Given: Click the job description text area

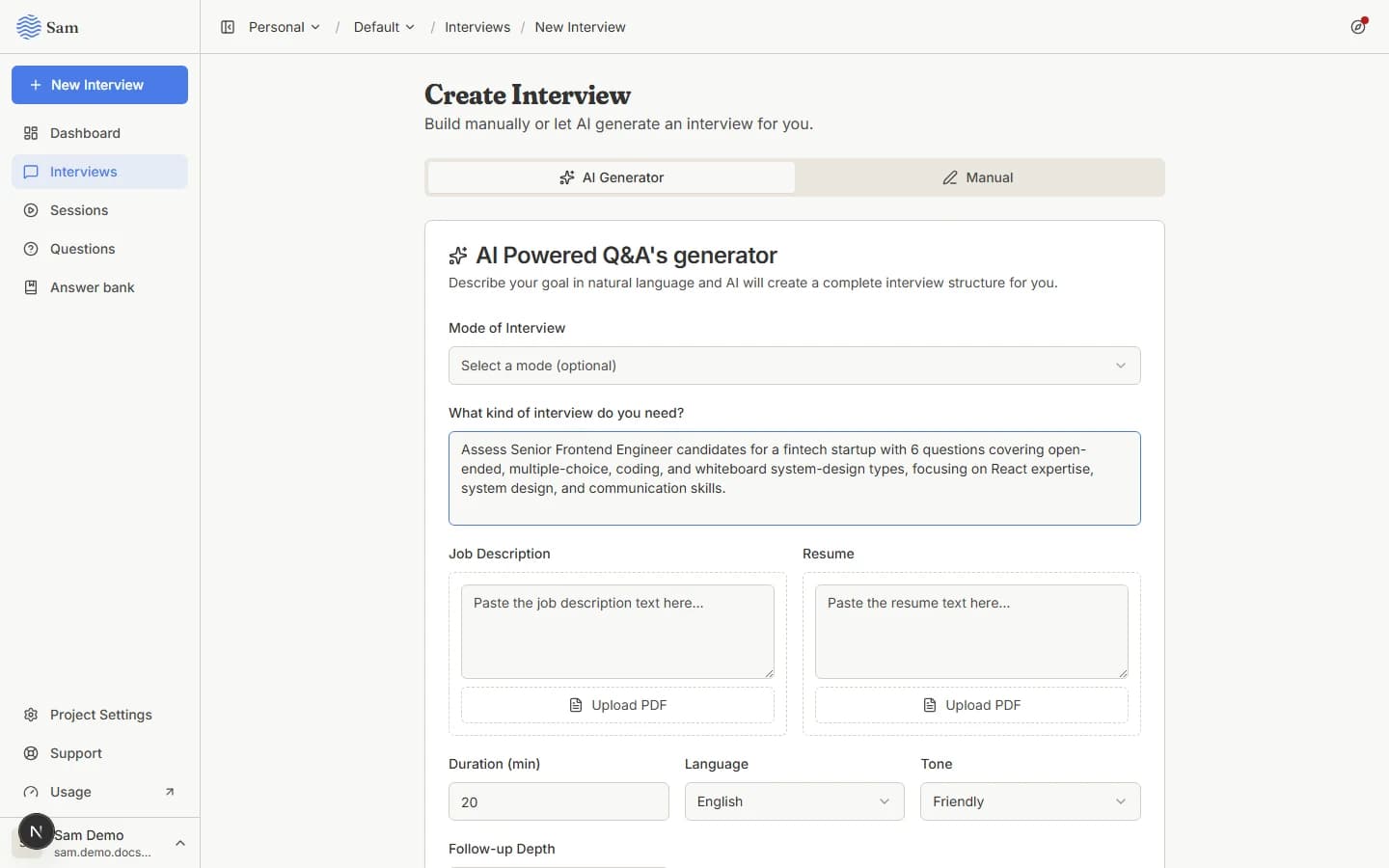Looking at the screenshot, I should tap(617, 632).
